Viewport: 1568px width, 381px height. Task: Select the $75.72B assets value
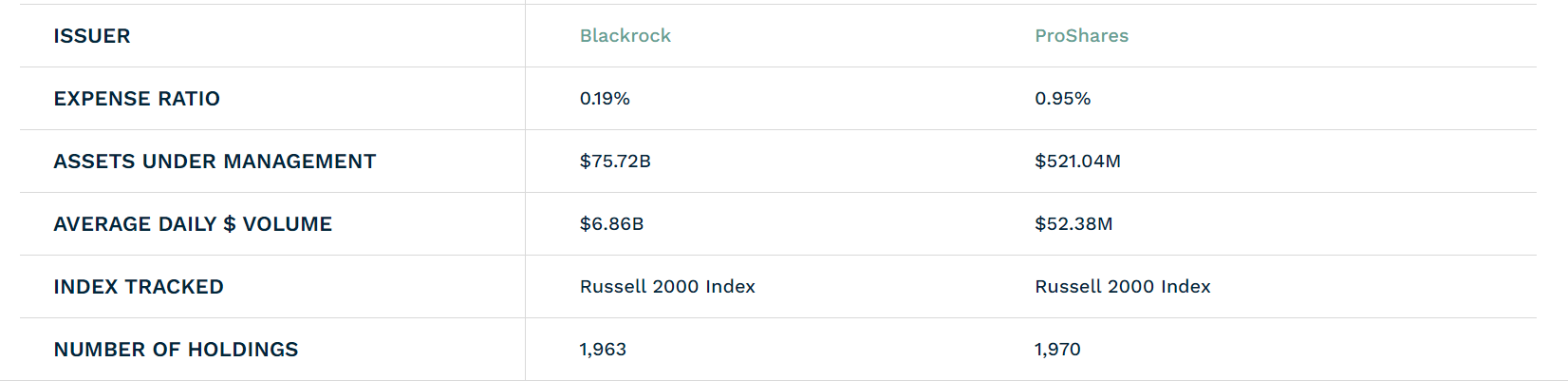pyautogui.click(x=615, y=162)
